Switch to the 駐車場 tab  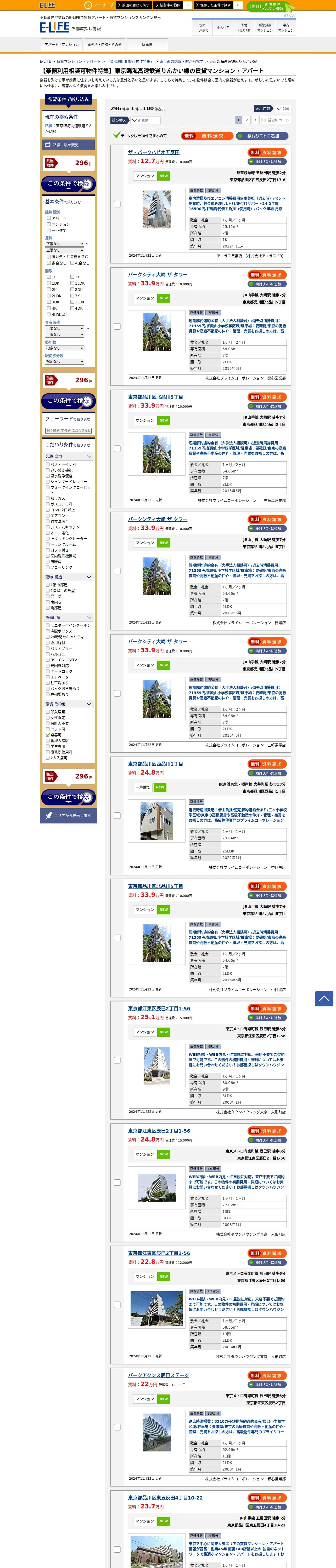click(x=147, y=44)
